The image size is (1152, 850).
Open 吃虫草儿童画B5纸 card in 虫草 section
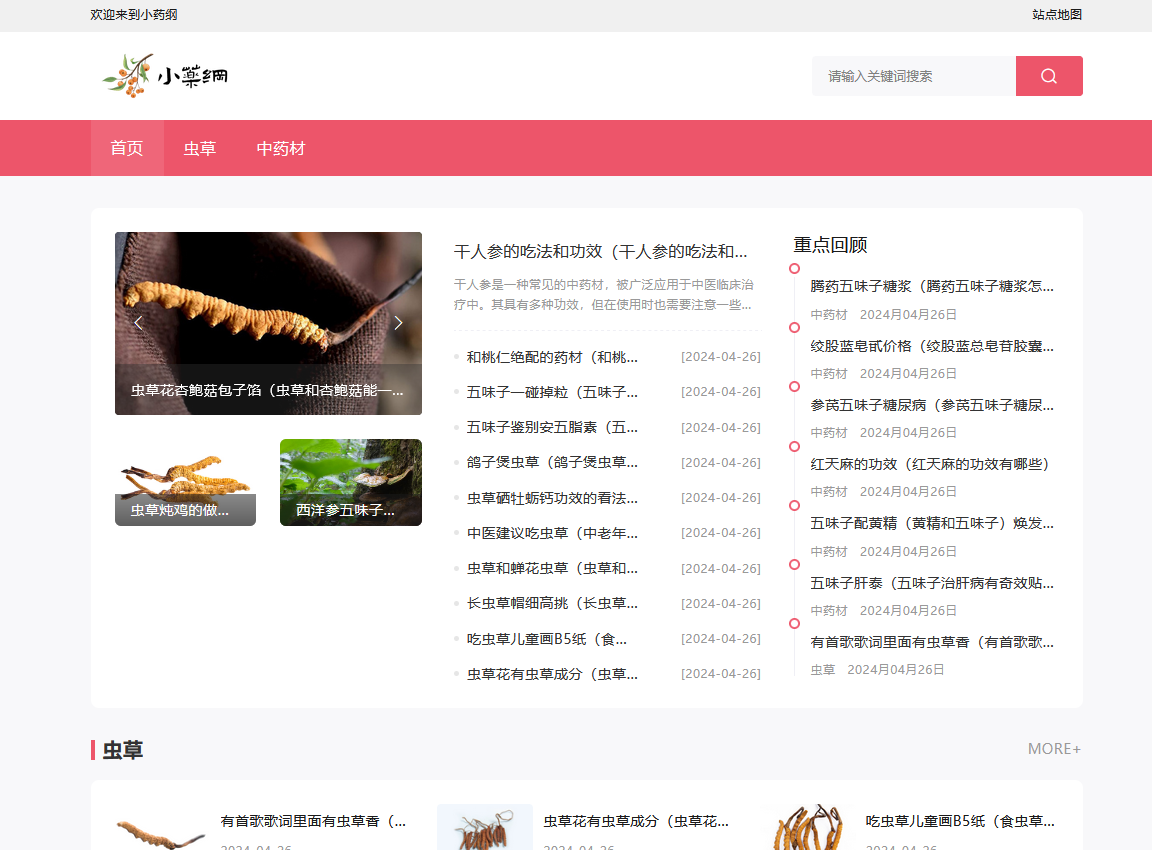[x=959, y=821]
